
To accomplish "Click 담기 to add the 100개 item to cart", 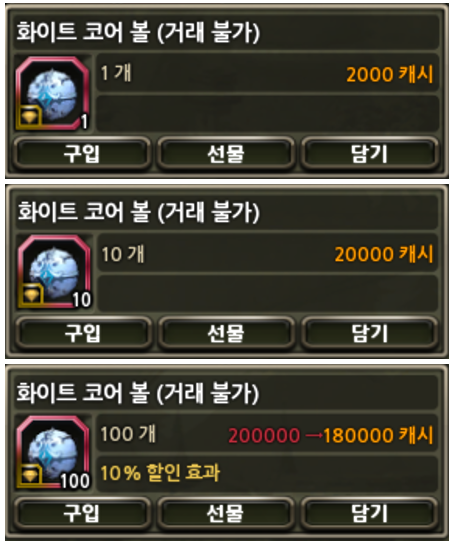I will (x=370, y=514).
